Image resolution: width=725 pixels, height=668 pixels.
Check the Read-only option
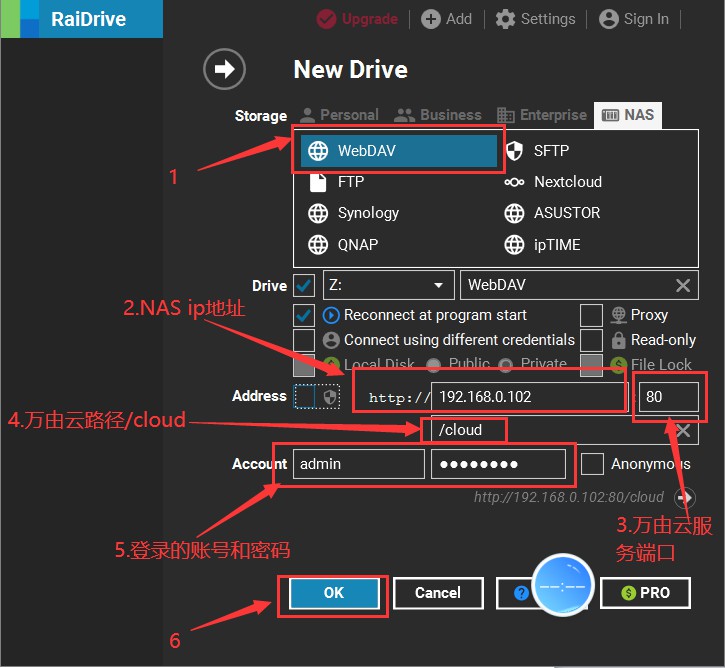pos(592,340)
